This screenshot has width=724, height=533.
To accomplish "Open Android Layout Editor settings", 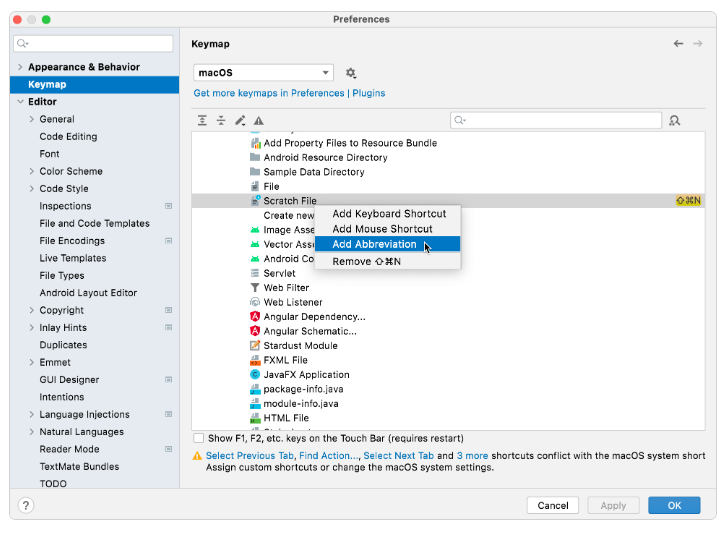I will [88, 293].
